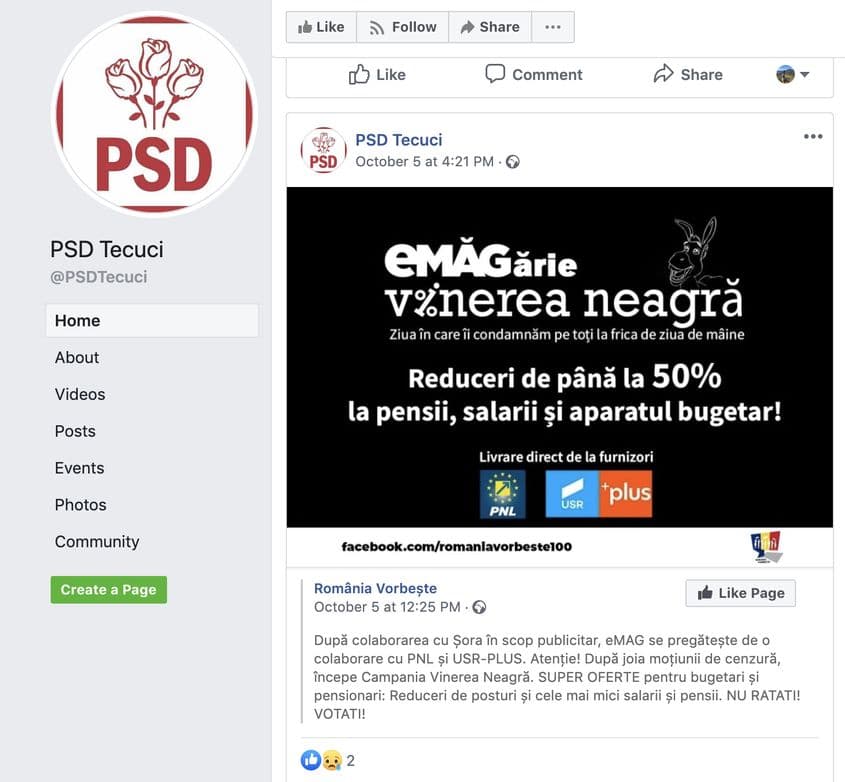The width and height of the screenshot is (845, 782).
Task: Toggle Follow for the page
Action: 403,27
